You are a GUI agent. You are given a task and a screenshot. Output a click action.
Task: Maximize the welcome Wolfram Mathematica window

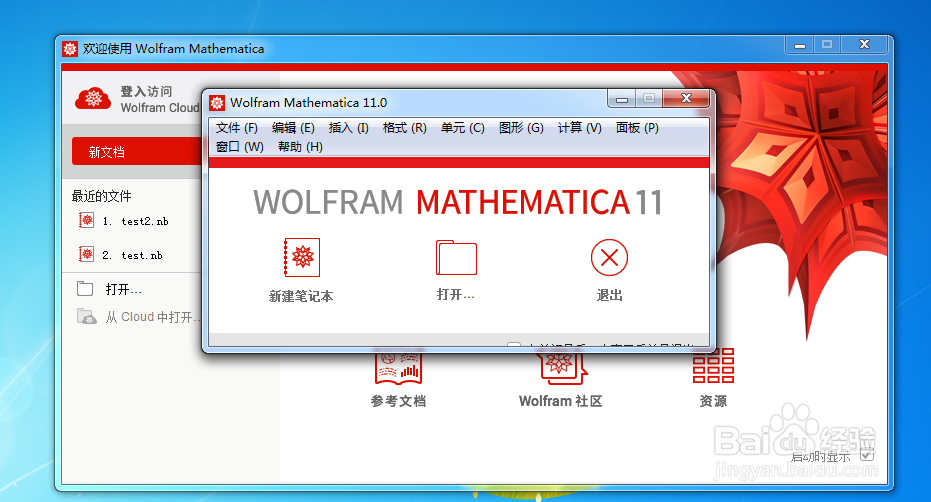pyautogui.click(x=826, y=45)
